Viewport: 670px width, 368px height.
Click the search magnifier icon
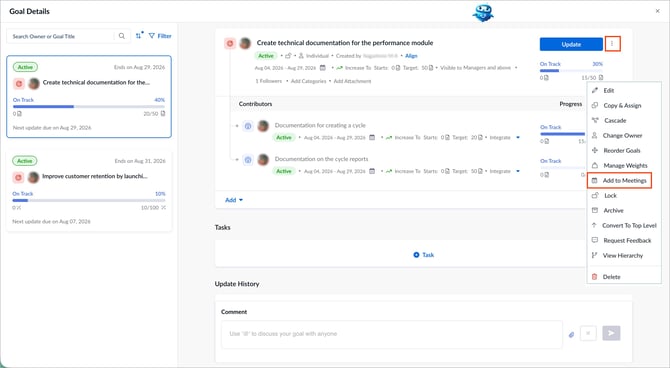click(122, 36)
